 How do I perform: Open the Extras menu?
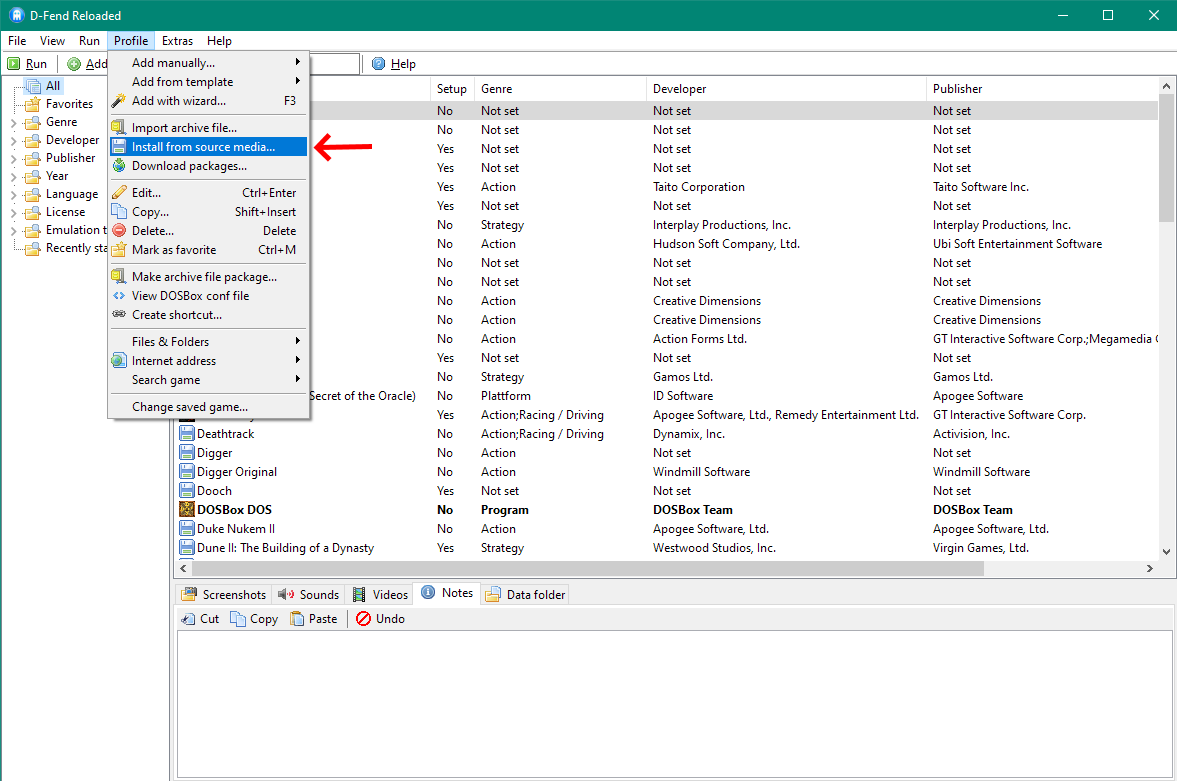coord(177,41)
